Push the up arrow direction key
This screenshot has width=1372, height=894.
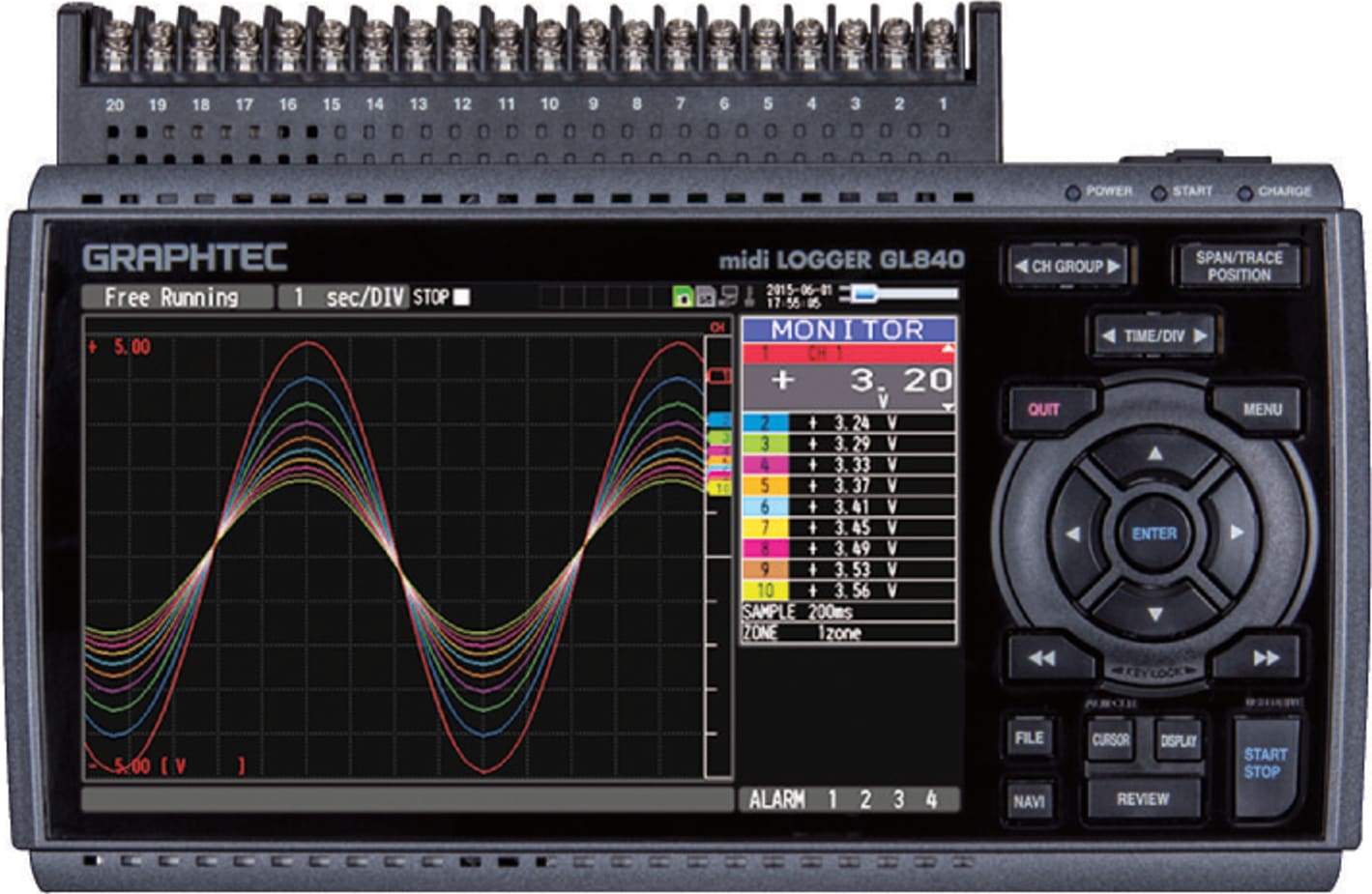tap(1154, 453)
